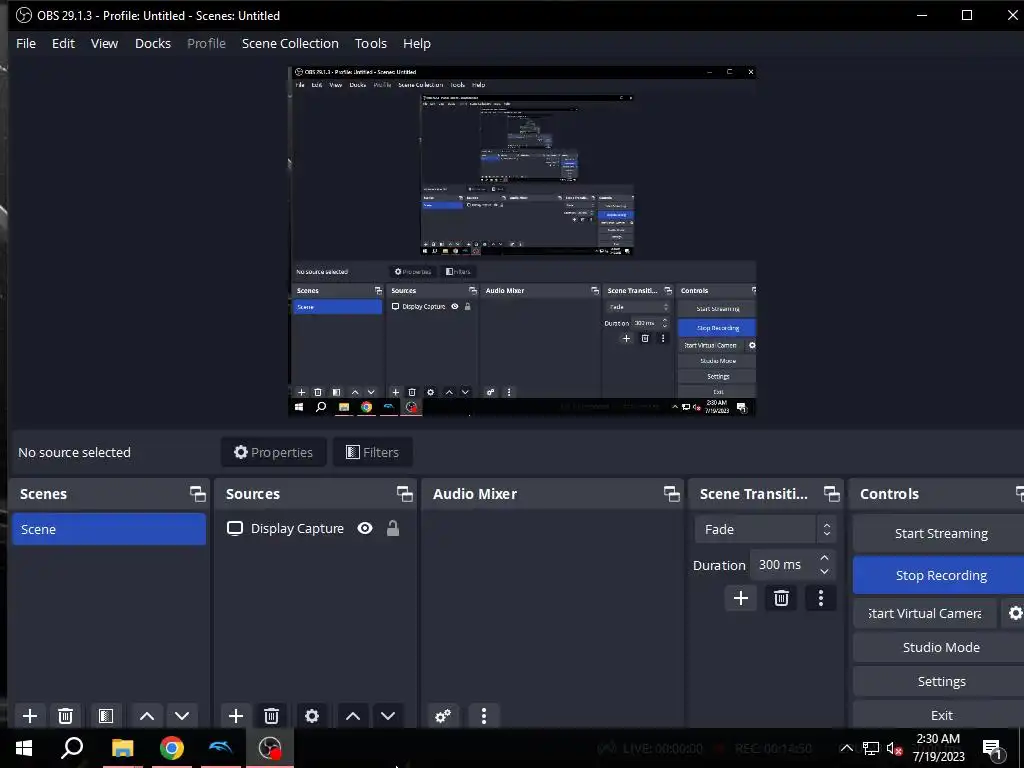This screenshot has height=768, width=1024.
Task: Show hidden system tray icons chevron
Action: (846, 748)
